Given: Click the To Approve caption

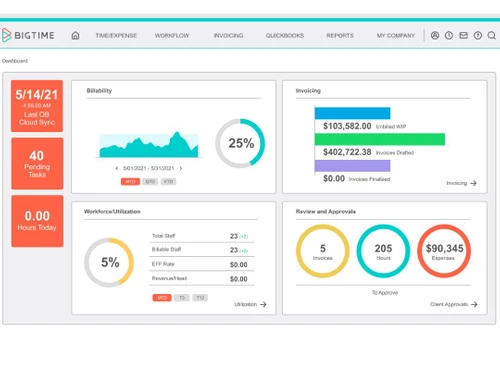Looking at the screenshot, I should [385, 293].
